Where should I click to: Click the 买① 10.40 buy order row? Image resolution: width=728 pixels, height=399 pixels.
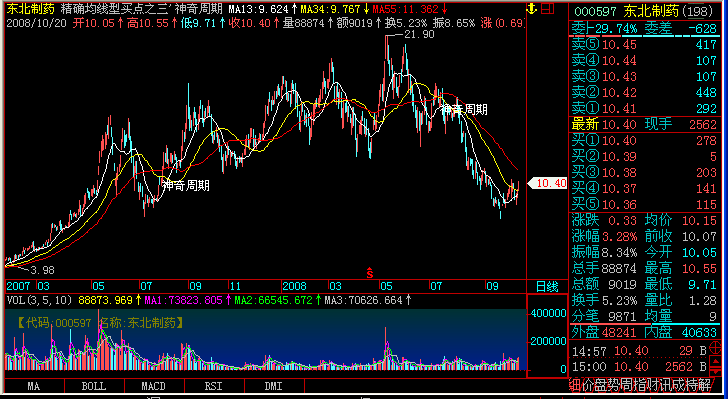click(x=644, y=140)
